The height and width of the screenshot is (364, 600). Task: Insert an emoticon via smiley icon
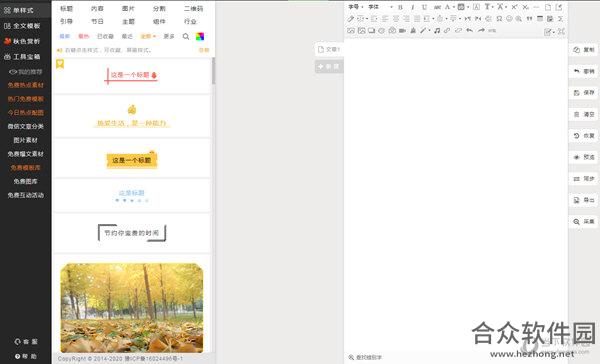click(x=509, y=18)
